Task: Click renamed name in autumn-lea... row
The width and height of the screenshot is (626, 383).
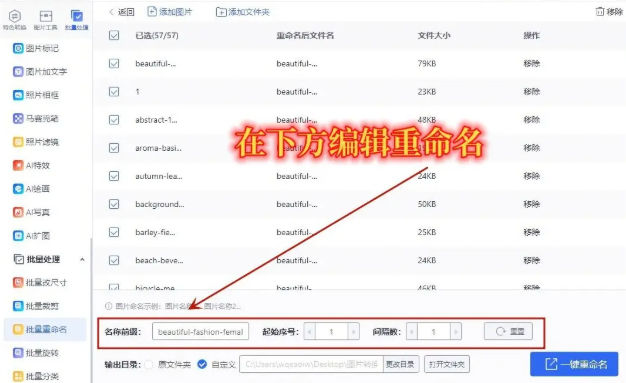Action: (297, 176)
